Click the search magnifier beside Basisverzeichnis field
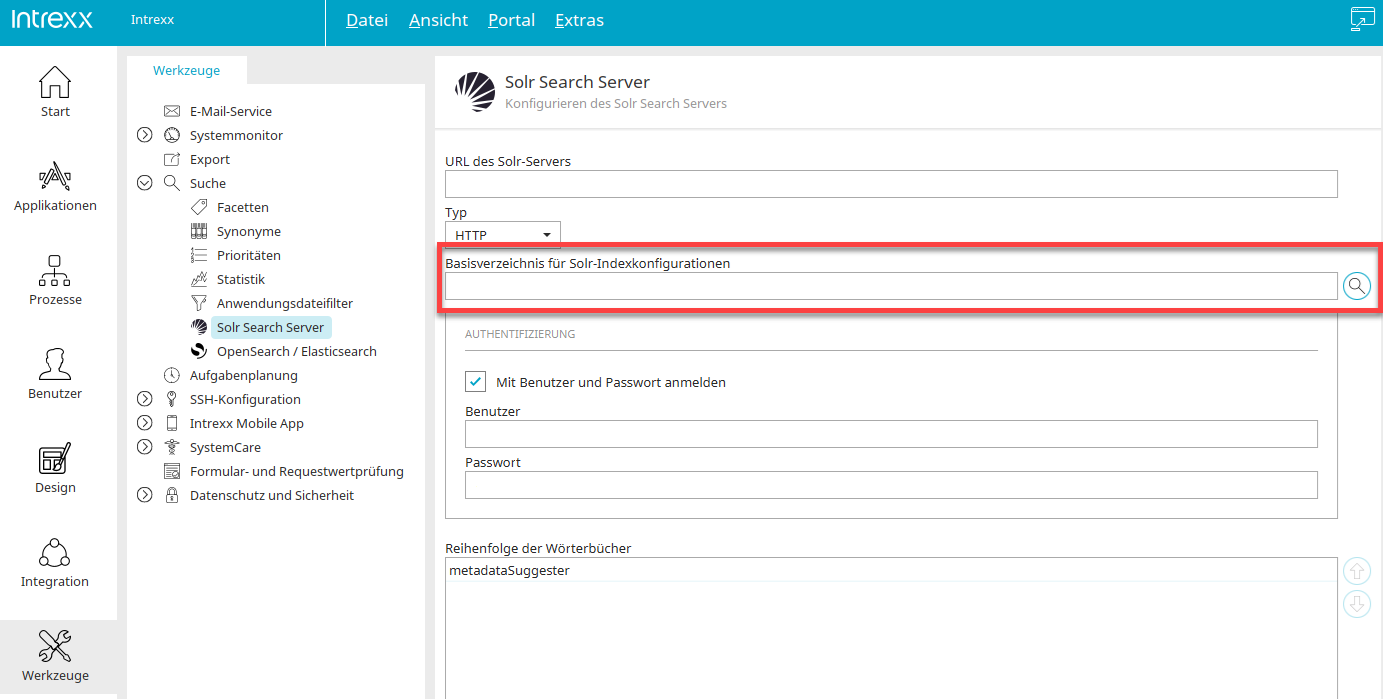The height and width of the screenshot is (699, 1383). point(1356,286)
